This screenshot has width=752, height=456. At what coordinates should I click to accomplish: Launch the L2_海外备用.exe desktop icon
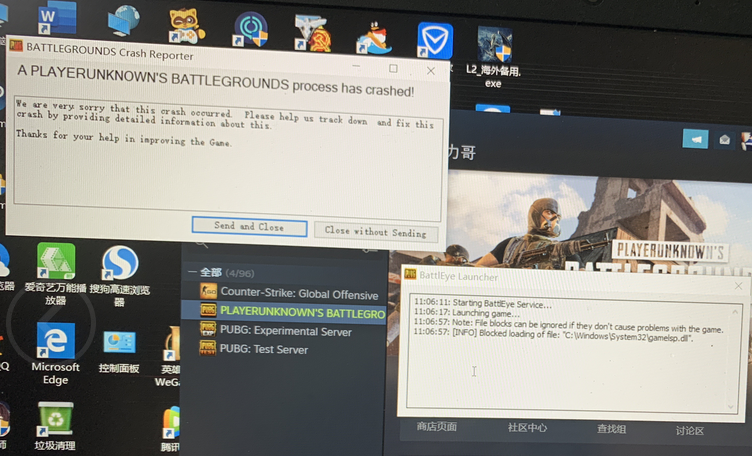pyautogui.click(x=494, y=57)
